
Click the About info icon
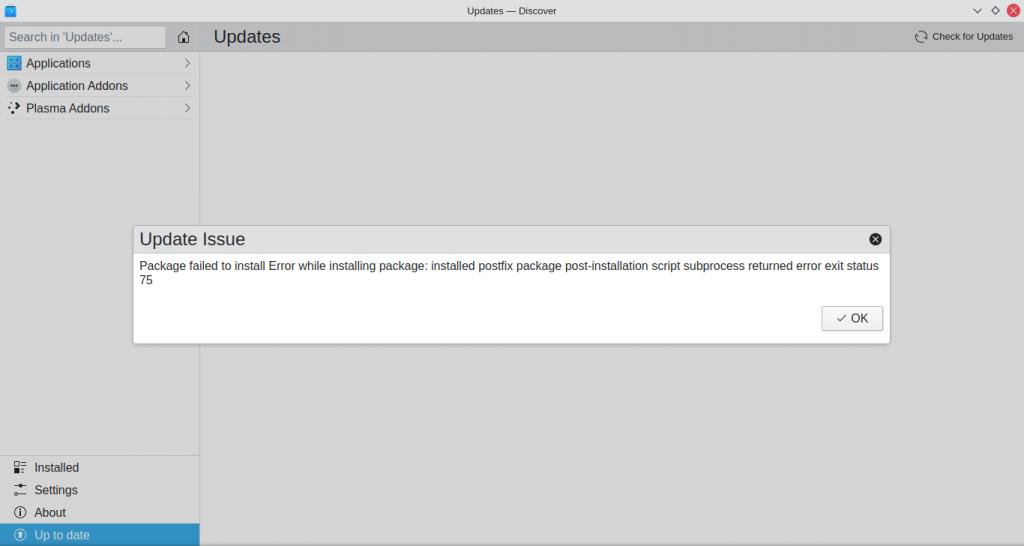click(20, 512)
